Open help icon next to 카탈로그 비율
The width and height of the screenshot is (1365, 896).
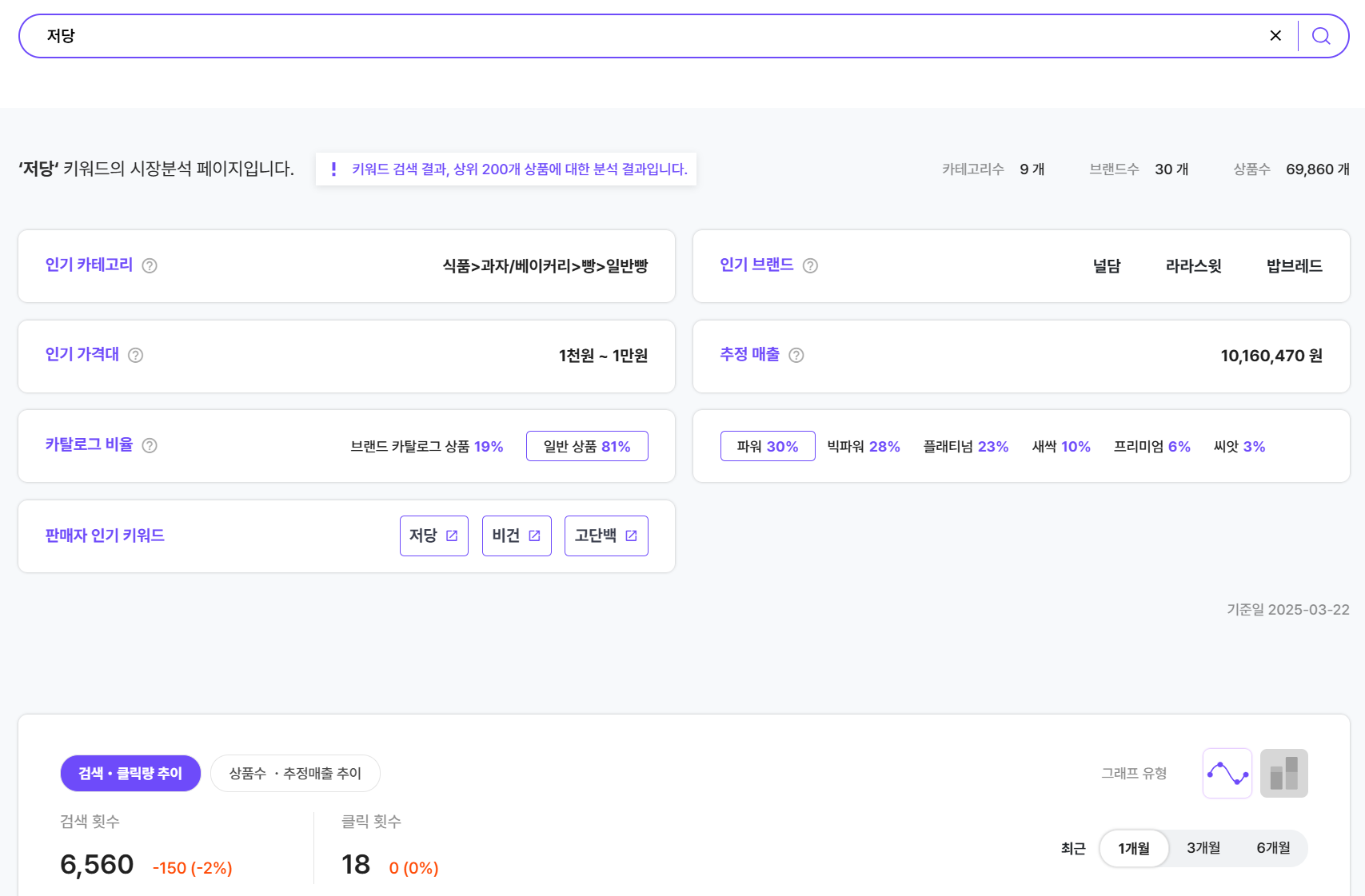click(150, 446)
